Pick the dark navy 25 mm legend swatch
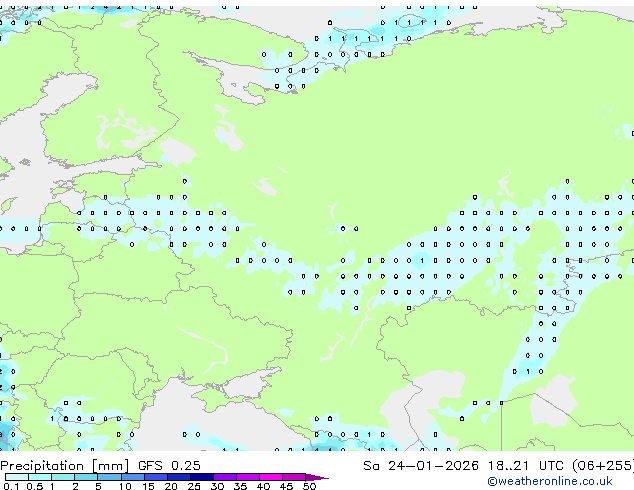 point(202,477)
